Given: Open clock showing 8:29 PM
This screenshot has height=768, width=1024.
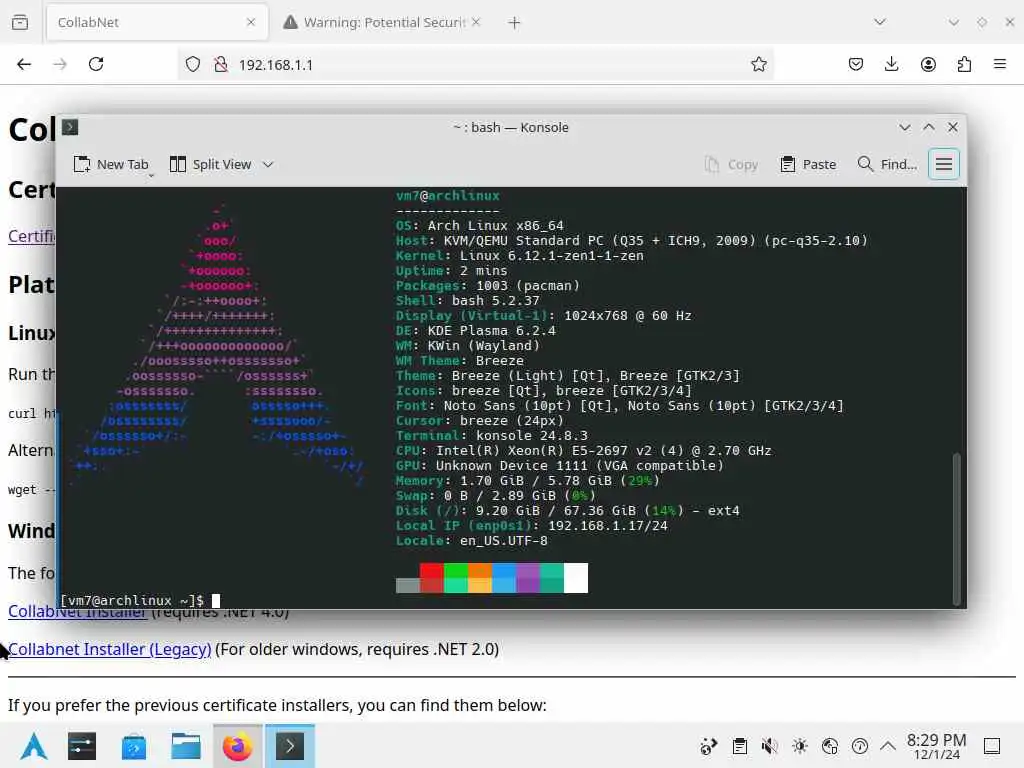Looking at the screenshot, I should click(x=936, y=746).
